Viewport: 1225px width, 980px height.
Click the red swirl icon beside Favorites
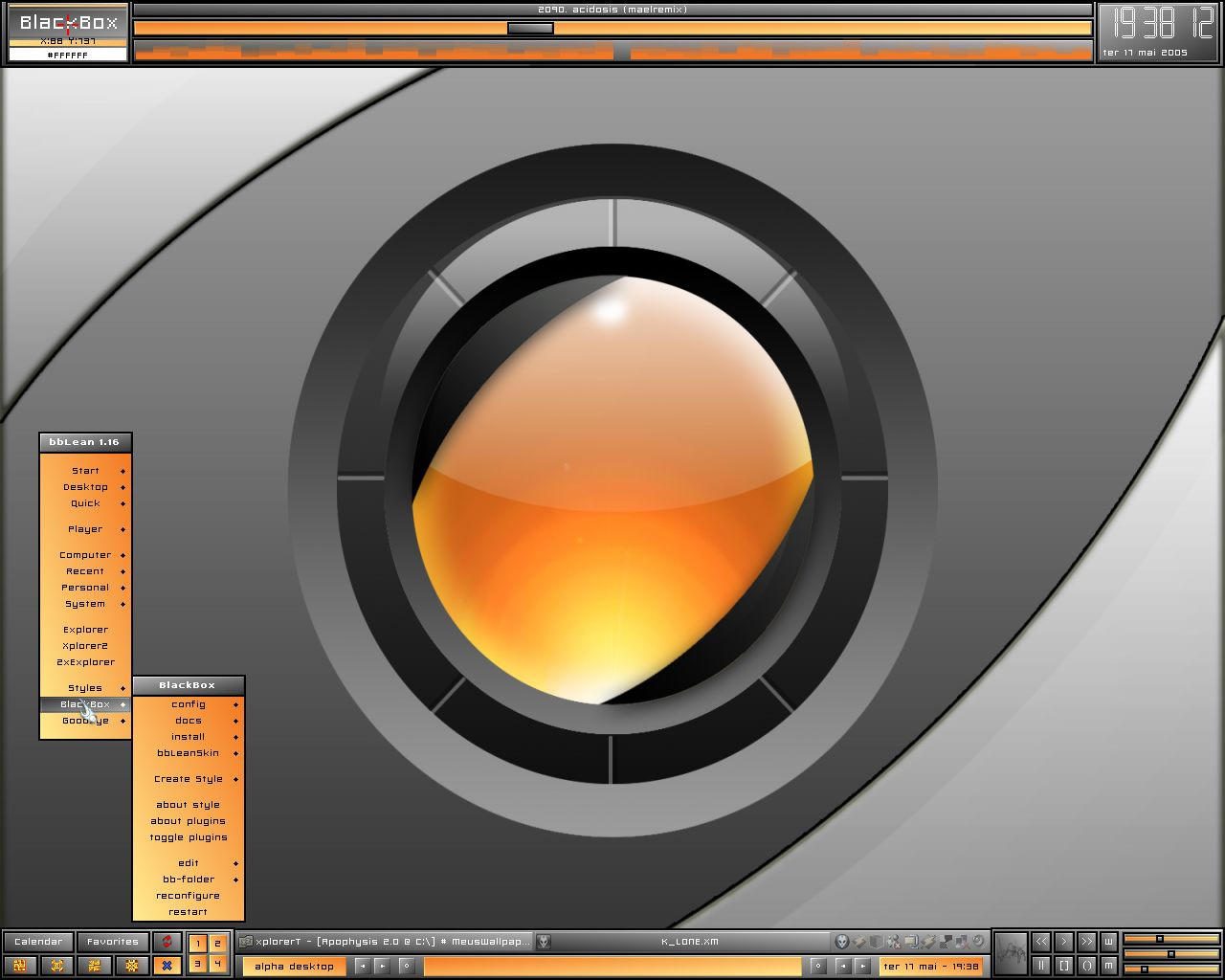[x=167, y=942]
